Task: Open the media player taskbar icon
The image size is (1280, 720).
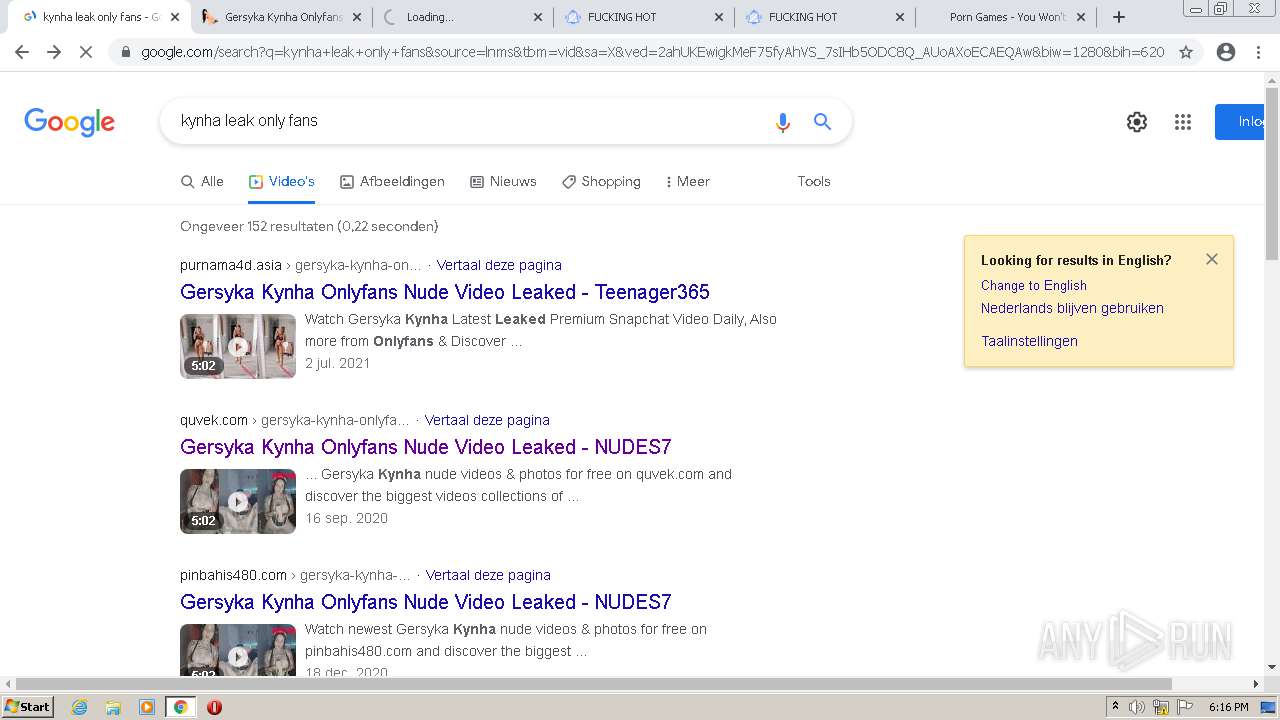Action: [x=147, y=707]
